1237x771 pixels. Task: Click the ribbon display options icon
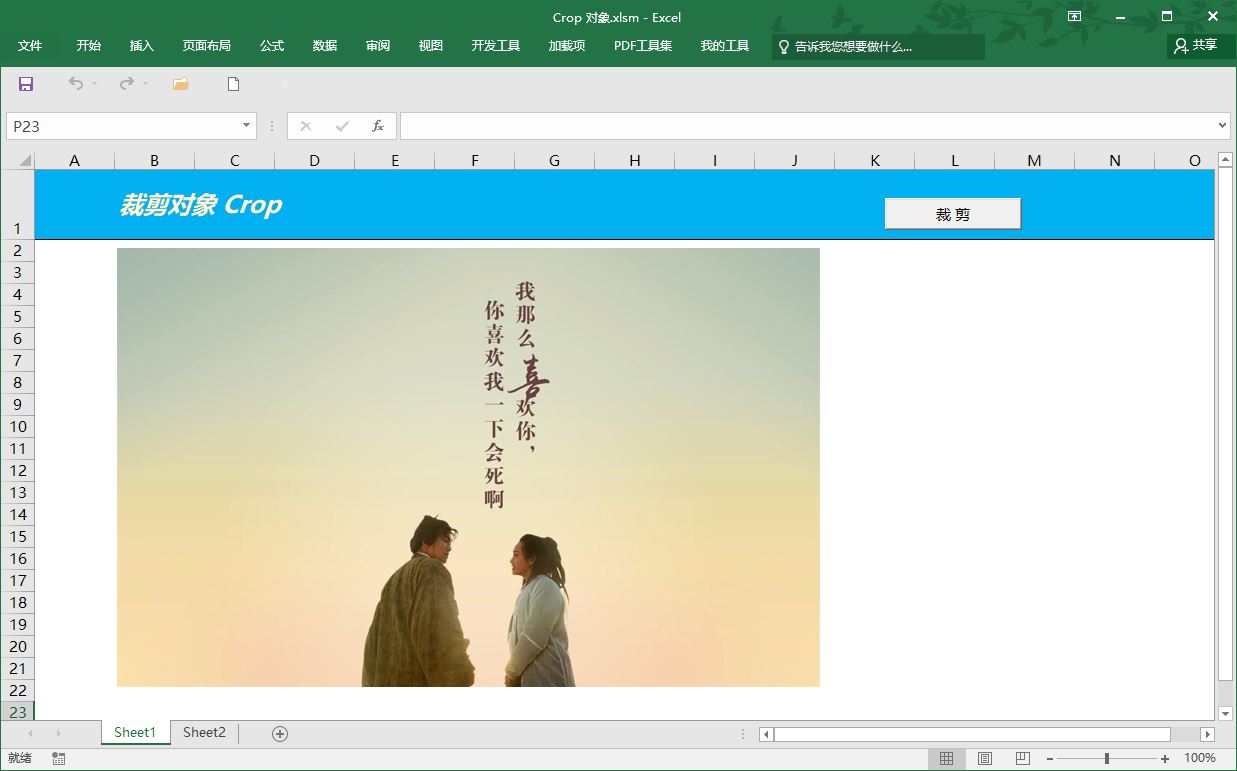[x=1075, y=16]
